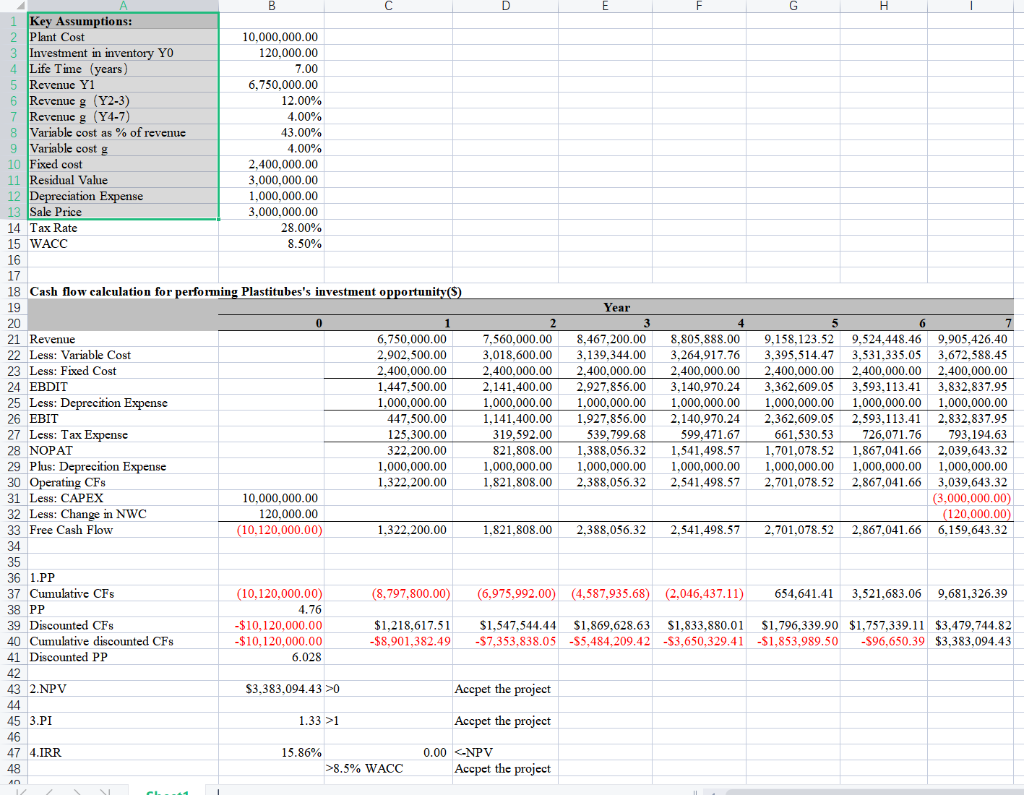Select Year 1 variable cost 2,902,500.00
1024x795 pixels.
click(388, 355)
